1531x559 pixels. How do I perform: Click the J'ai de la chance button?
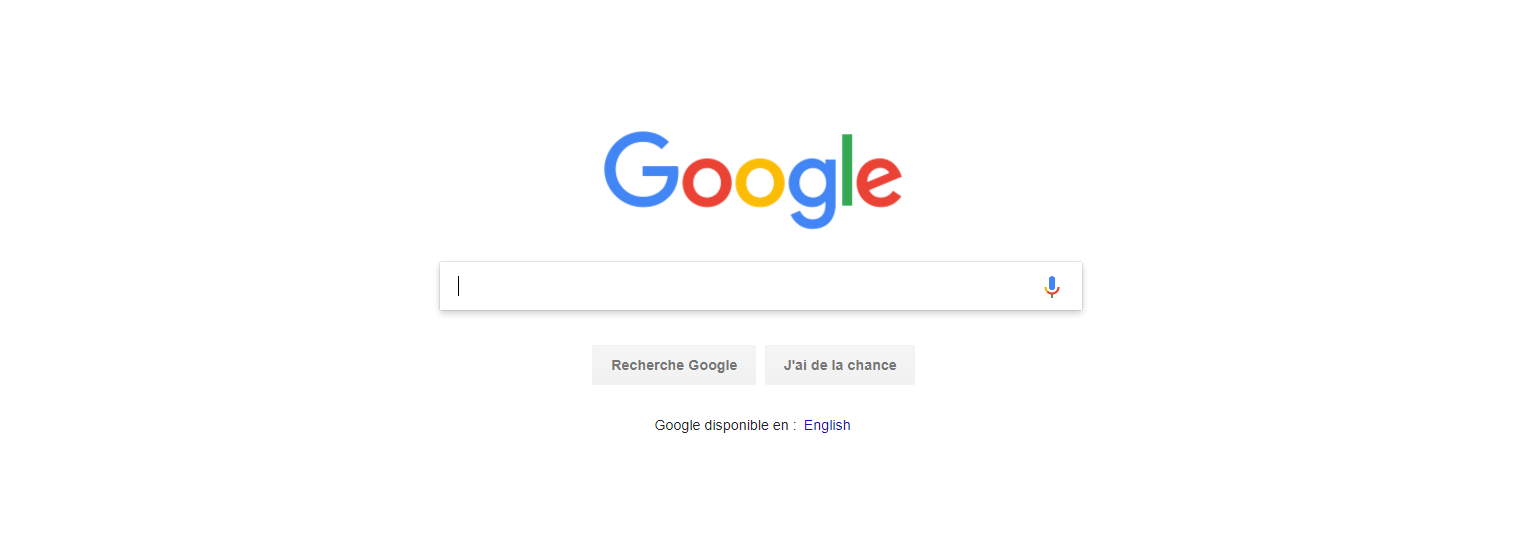840,365
